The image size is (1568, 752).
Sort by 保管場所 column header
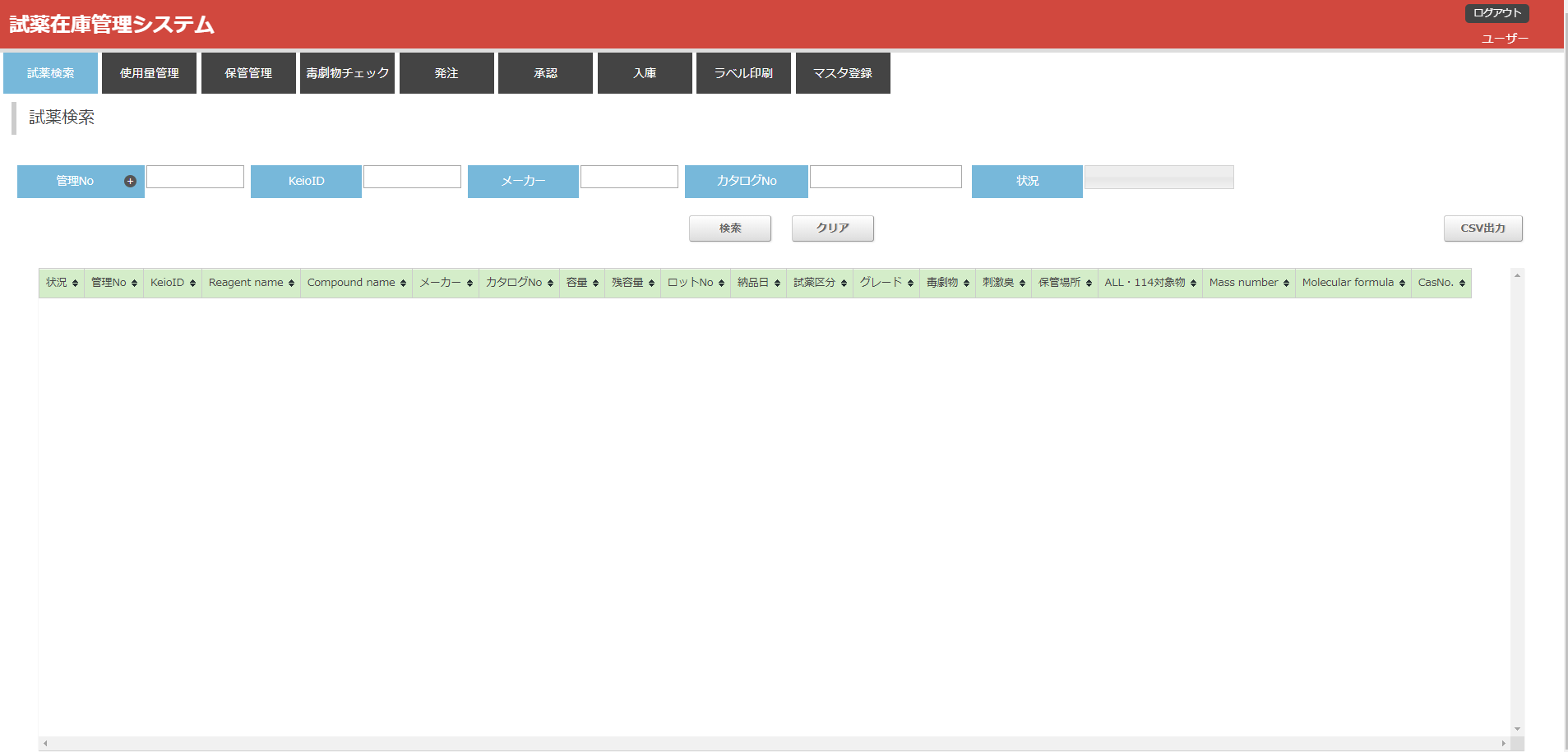point(1064,283)
